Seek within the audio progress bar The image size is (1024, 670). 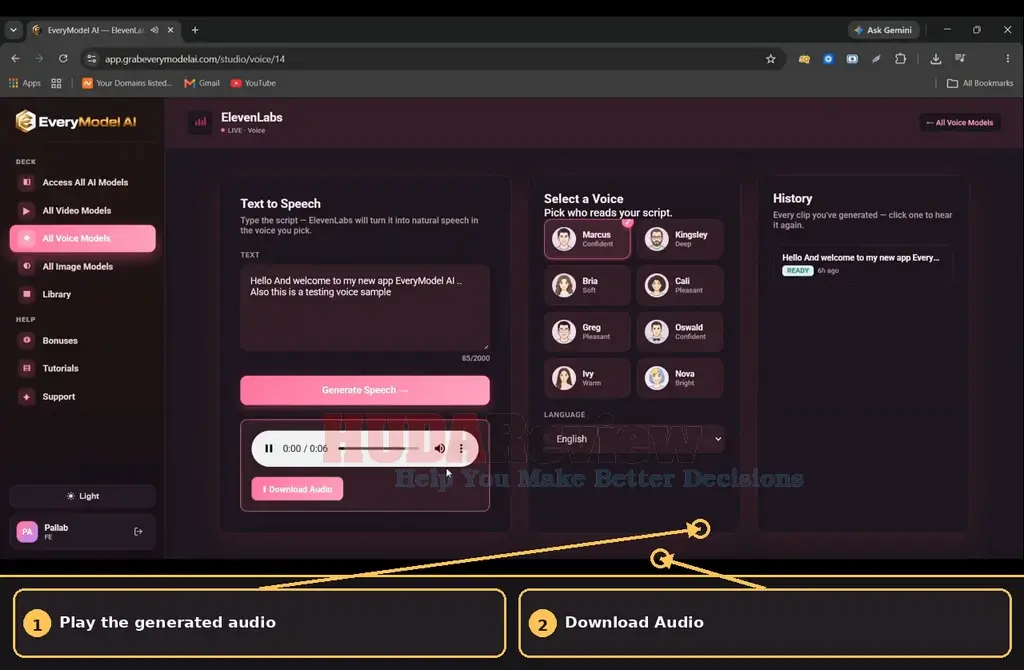coord(379,449)
